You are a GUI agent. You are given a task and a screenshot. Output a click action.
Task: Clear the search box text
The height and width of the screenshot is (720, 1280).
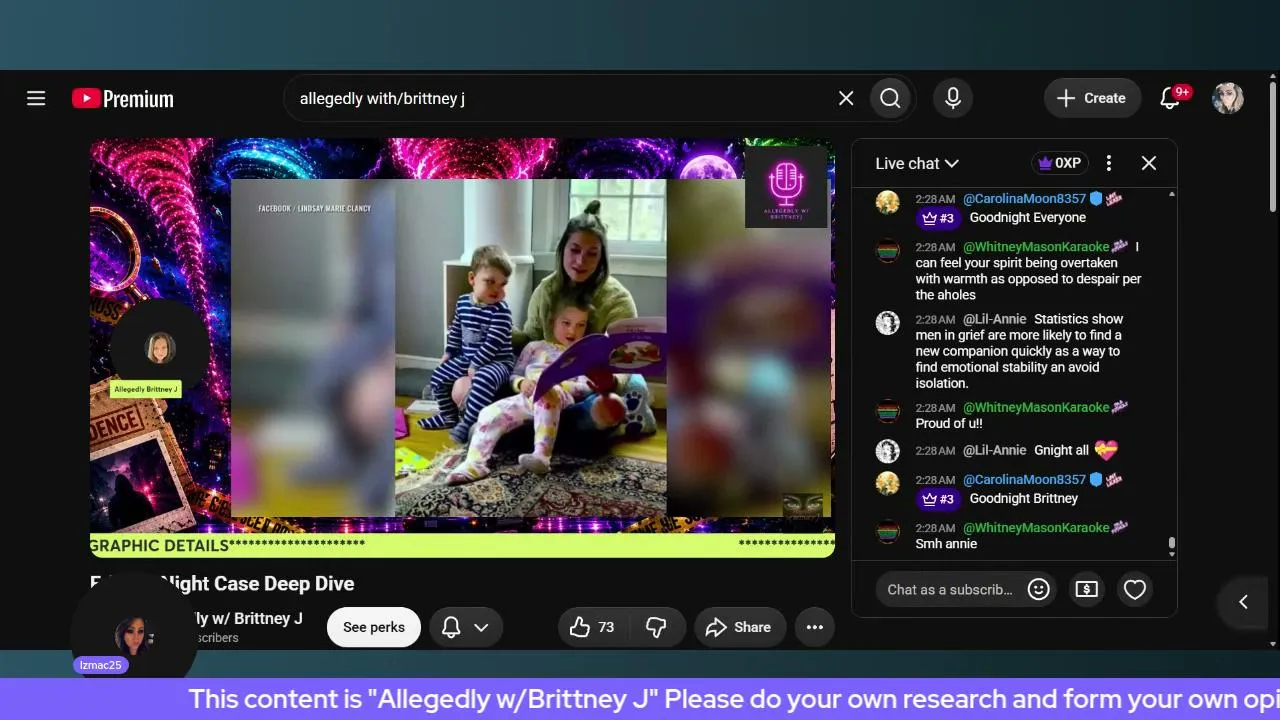click(846, 98)
